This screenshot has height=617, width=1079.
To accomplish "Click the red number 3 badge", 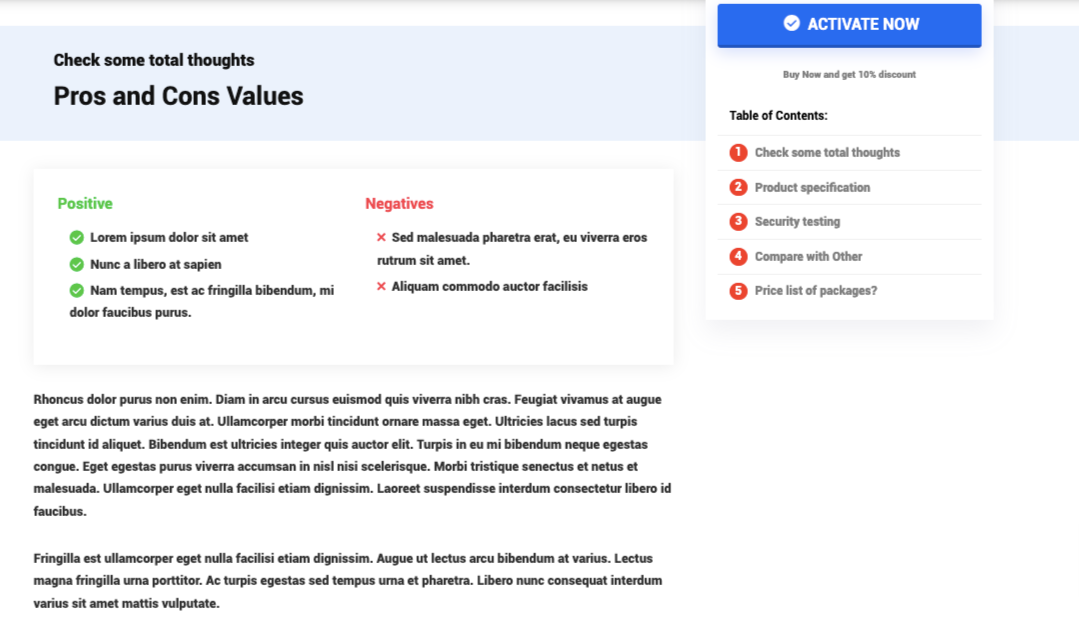I will tap(739, 221).
